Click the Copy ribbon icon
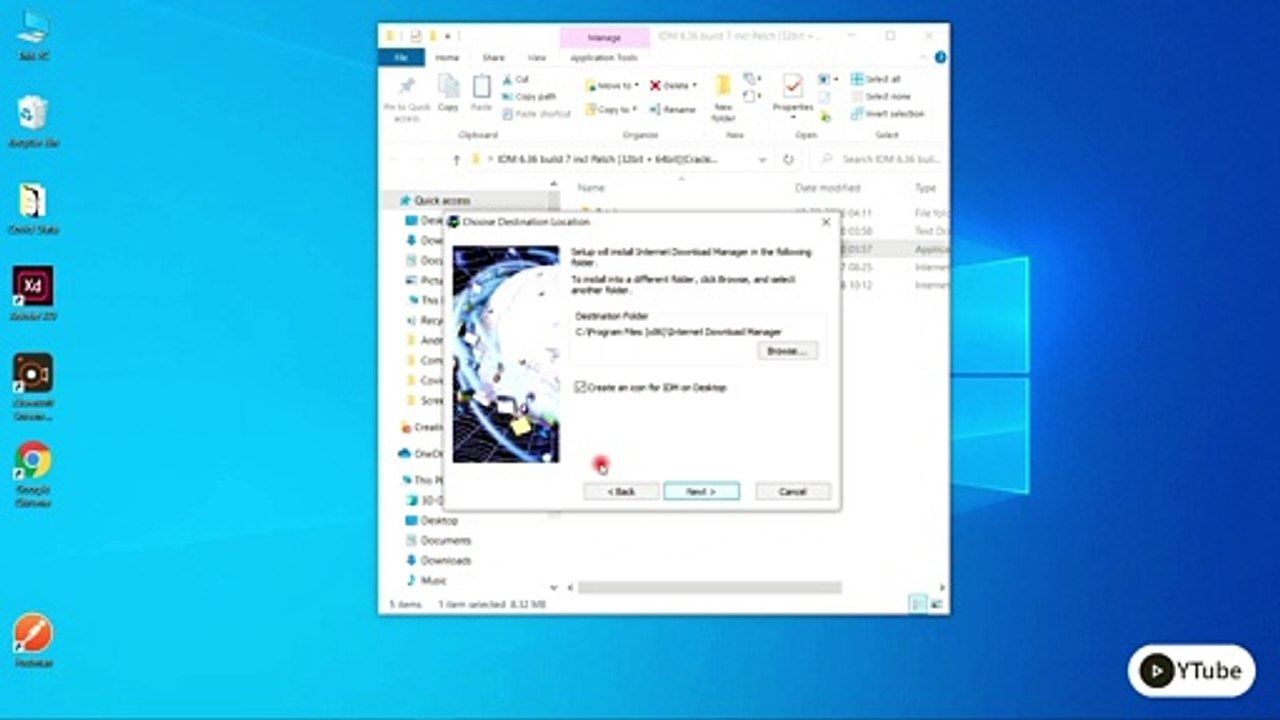 pyautogui.click(x=448, y=94)
